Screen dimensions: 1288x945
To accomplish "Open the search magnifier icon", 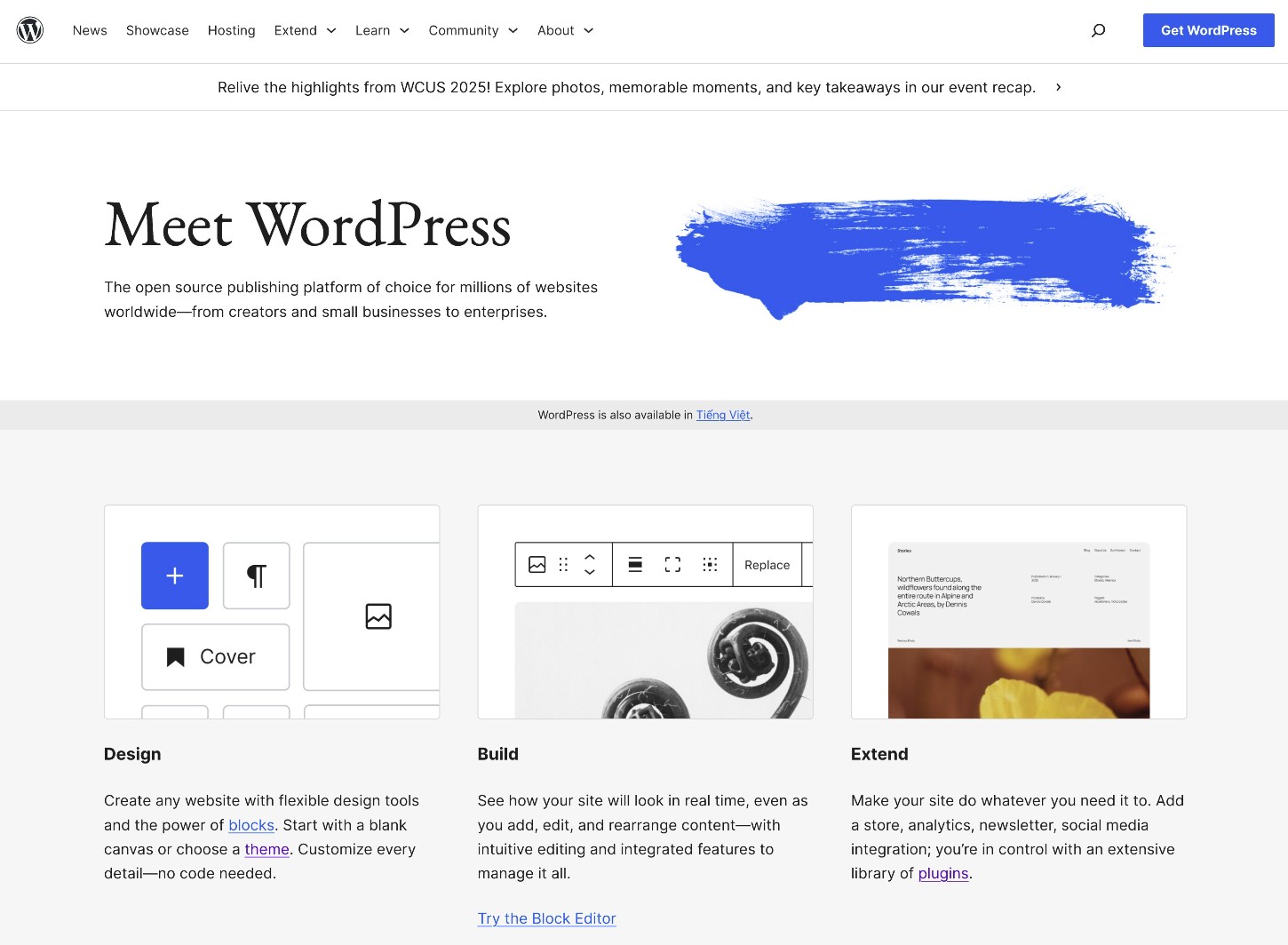I will (x=1098, y=29).
